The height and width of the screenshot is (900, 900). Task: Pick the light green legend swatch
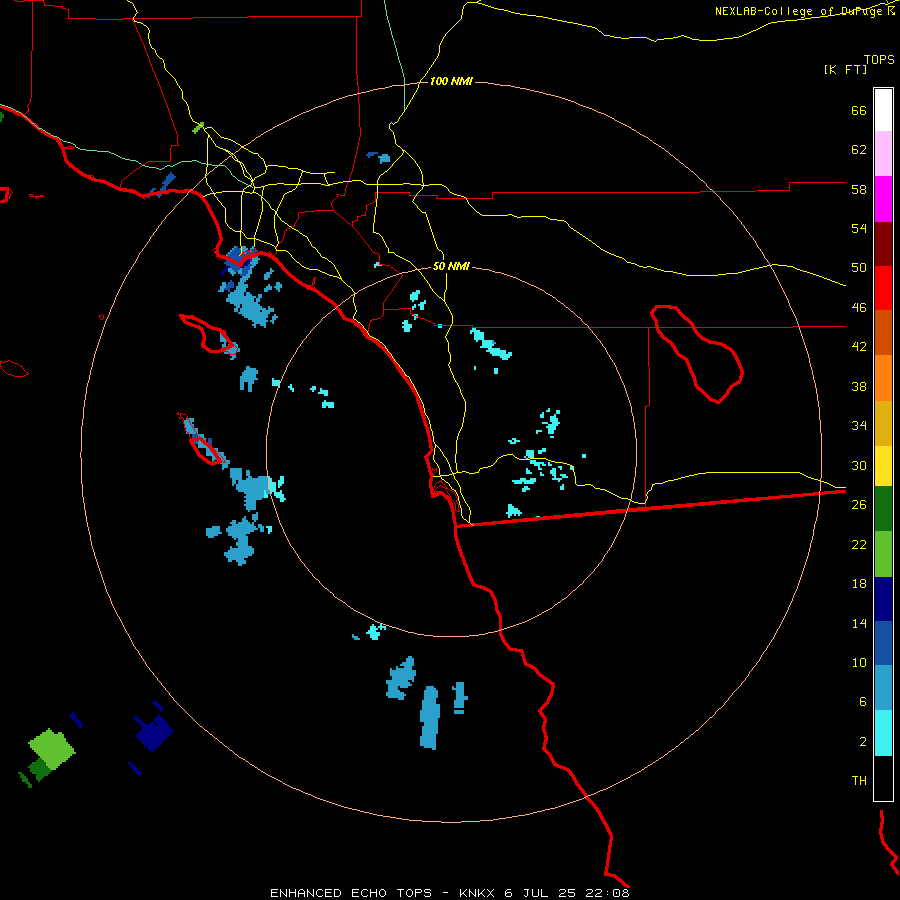point(883,554)
